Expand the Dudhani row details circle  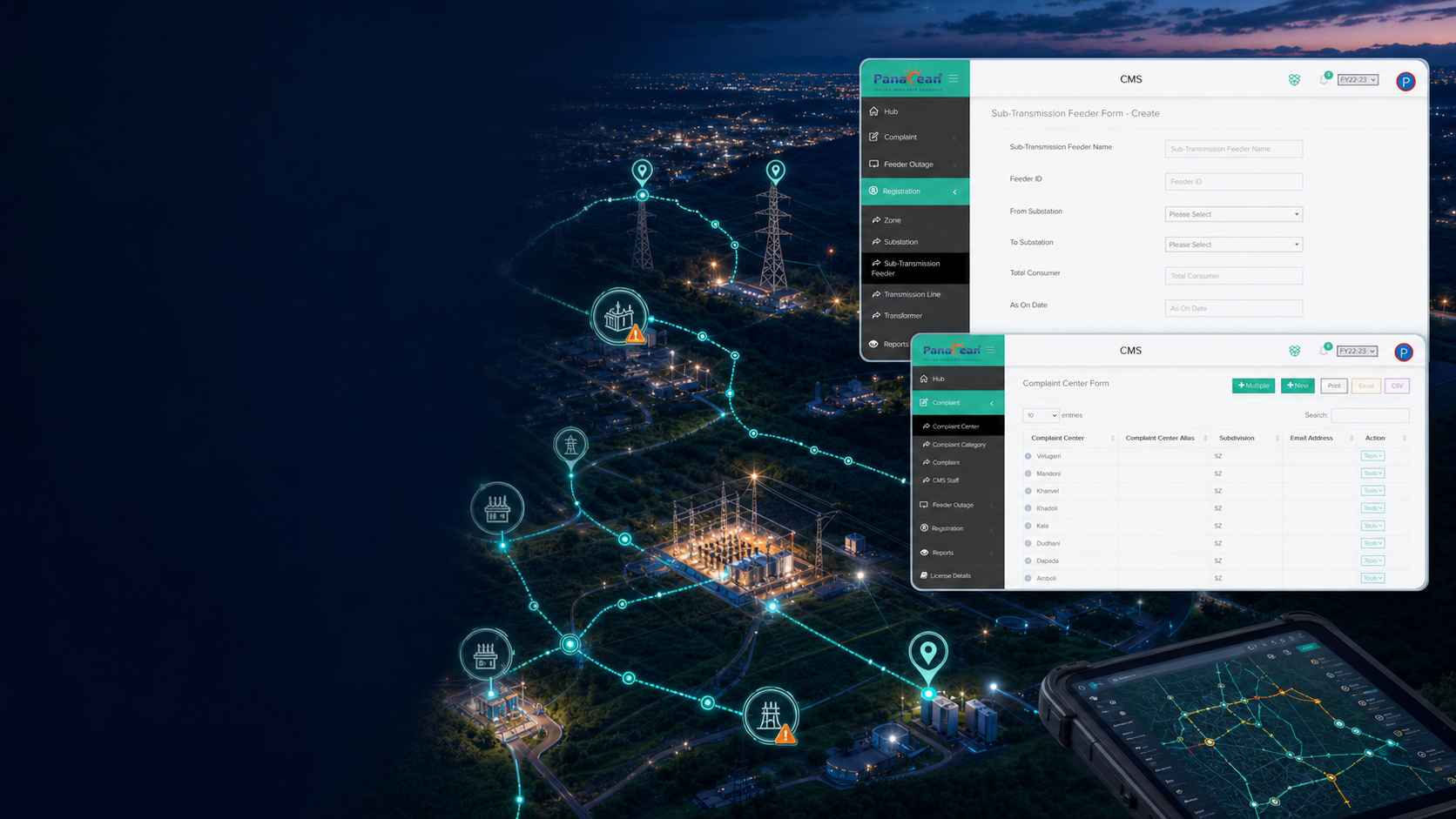point(1028,543)
